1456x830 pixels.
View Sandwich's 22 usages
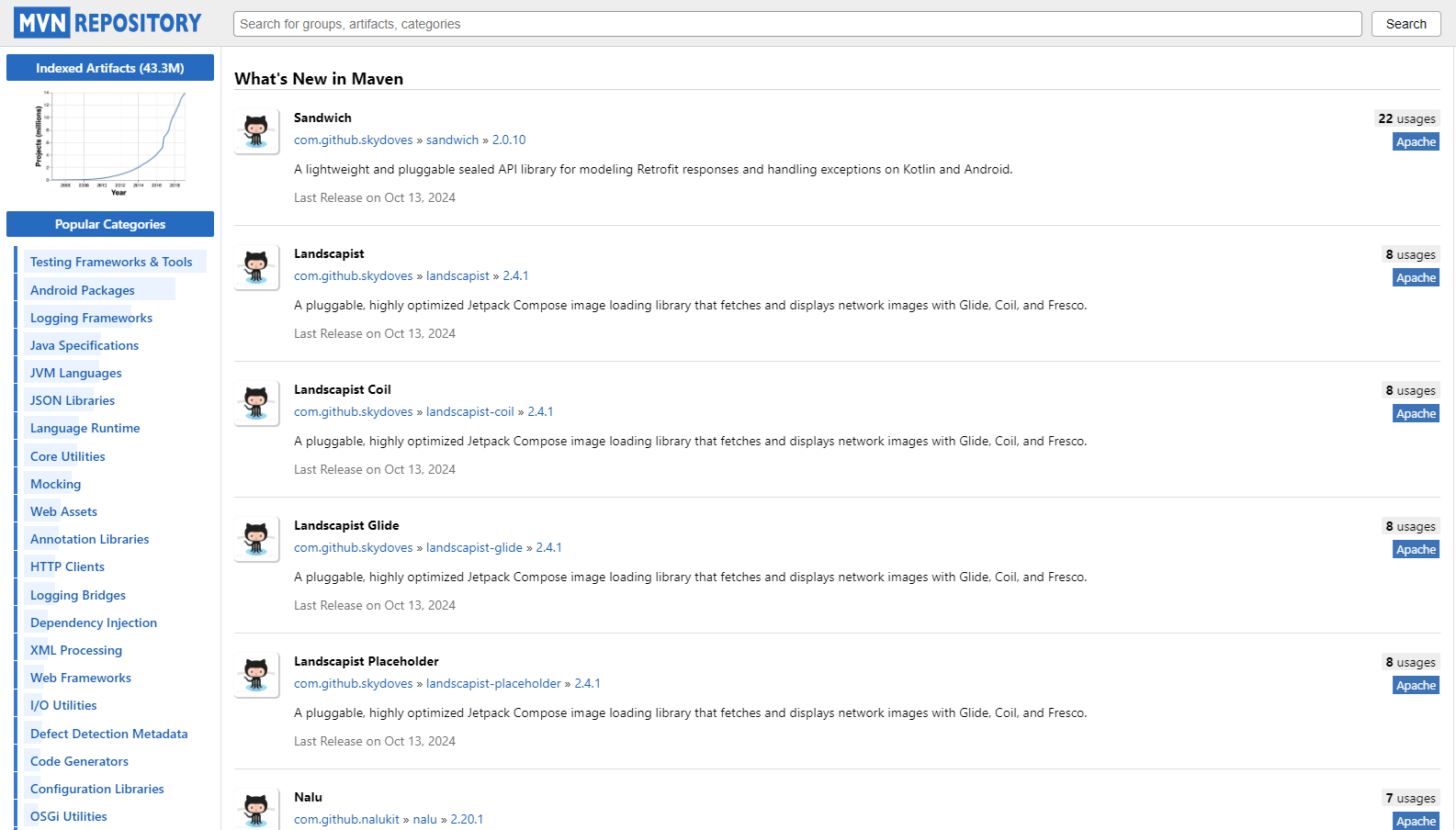coord(1406,118)
